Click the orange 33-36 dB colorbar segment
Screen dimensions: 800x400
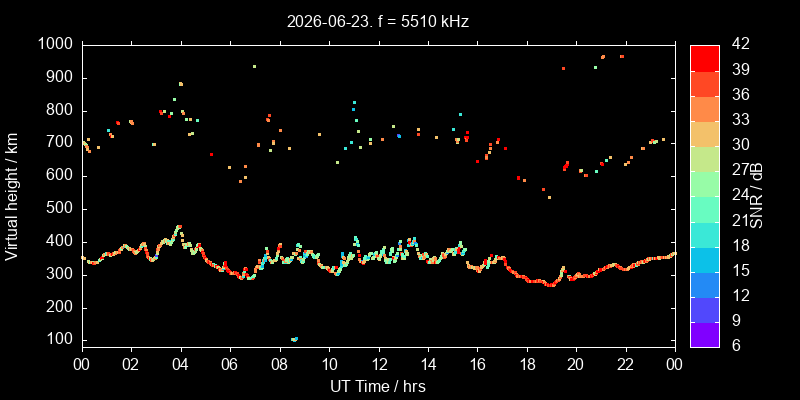point(705,108)
